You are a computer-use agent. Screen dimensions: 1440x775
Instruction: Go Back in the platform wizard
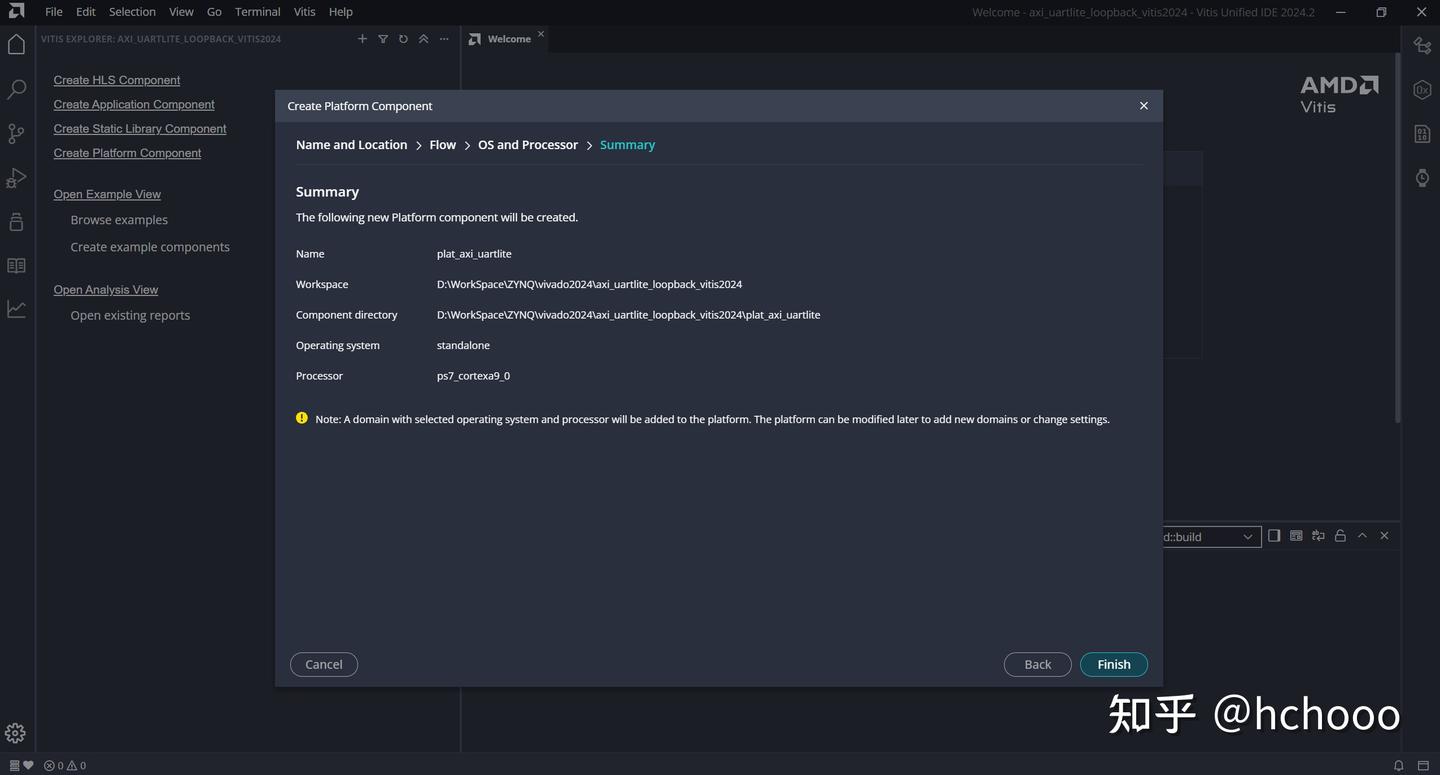click(1037, 664)
